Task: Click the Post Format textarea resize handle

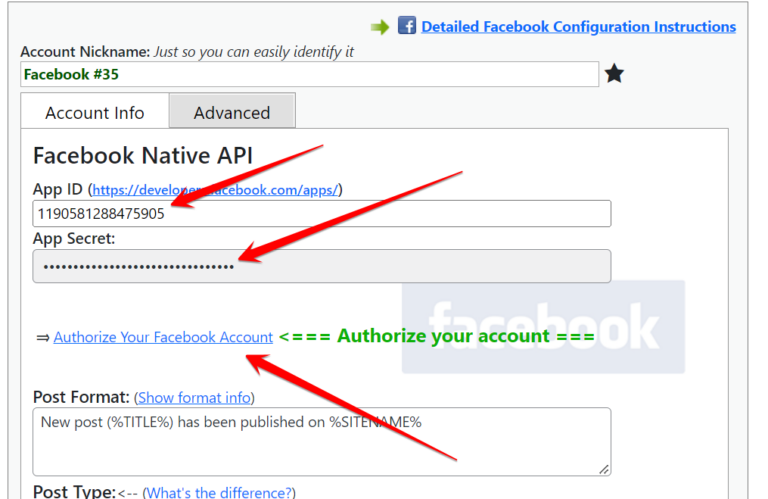Action: (x=604, y=469)
